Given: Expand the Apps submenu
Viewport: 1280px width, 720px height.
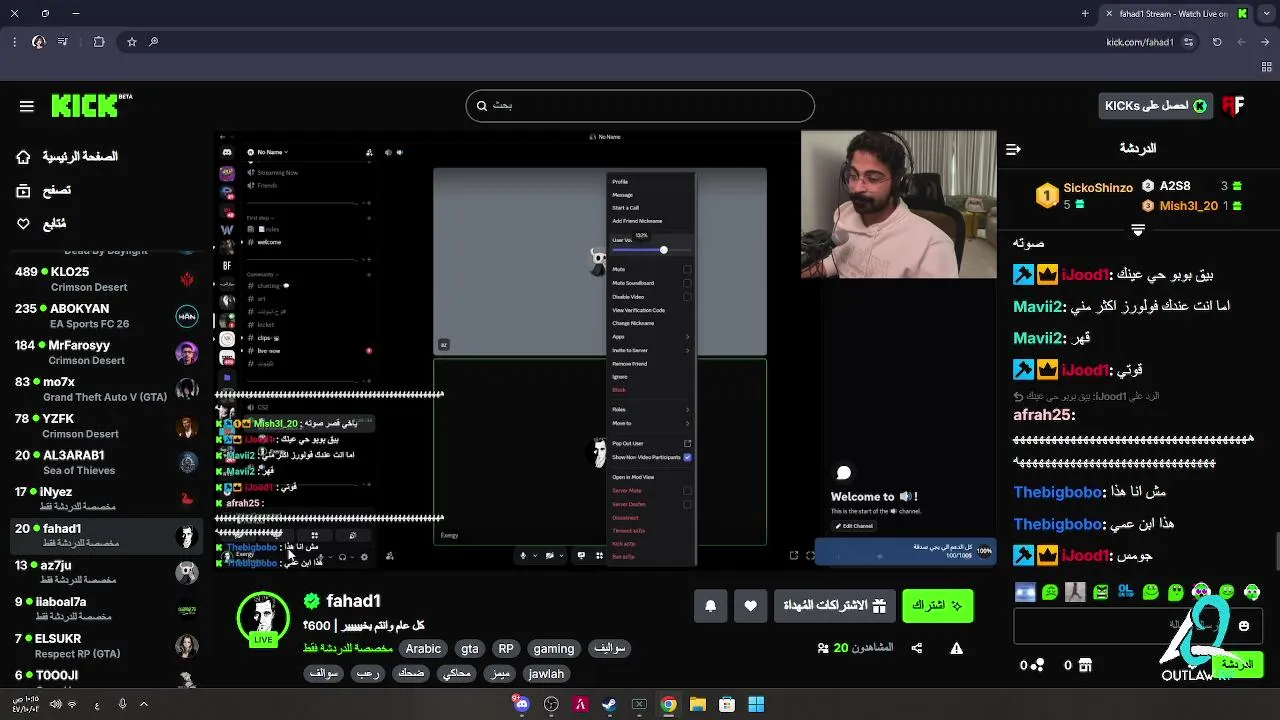Looking at the screenshot, I should click(650, 337).
